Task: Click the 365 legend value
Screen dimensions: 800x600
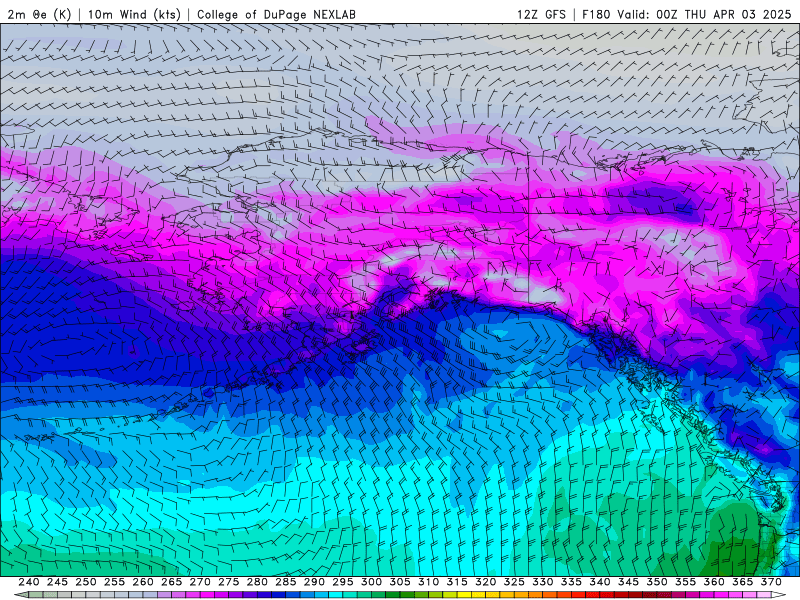Action: [743, 582]
